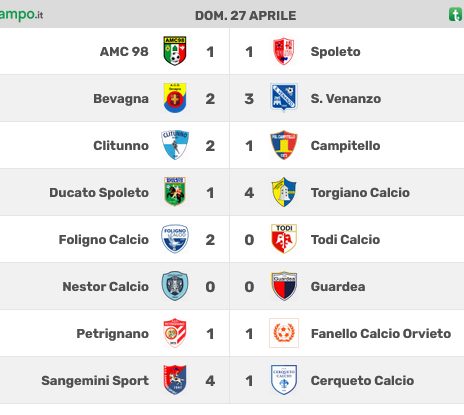464x415 pixels.
Task: Click the Fanello Calcio Orvieto logo thumbnail
Action: tap(284, 333)
